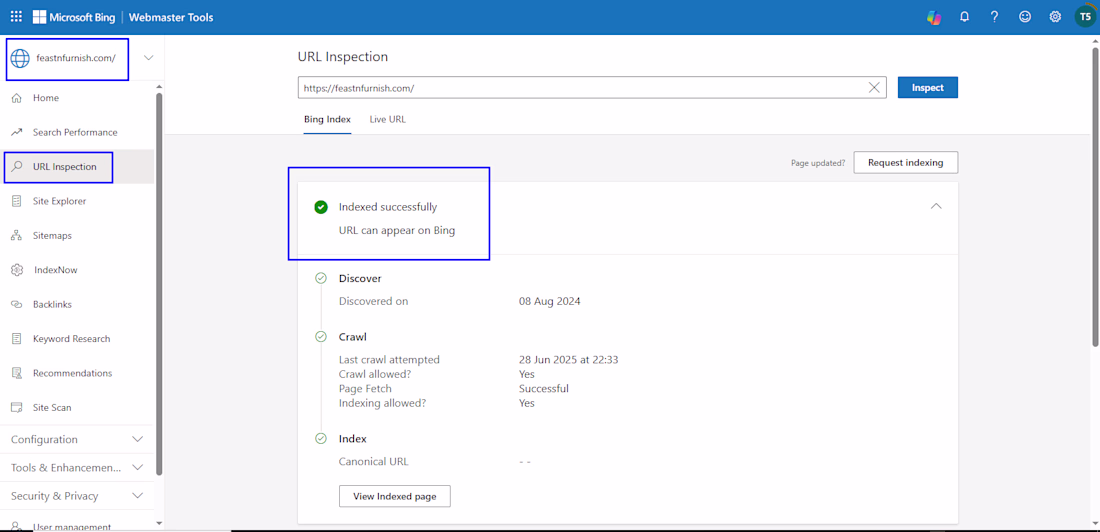Image resolution: width=1100 pixels, height=532 pixels.
Task: Open Site Explorer in the sidebar
Action: tap(59, 201)
